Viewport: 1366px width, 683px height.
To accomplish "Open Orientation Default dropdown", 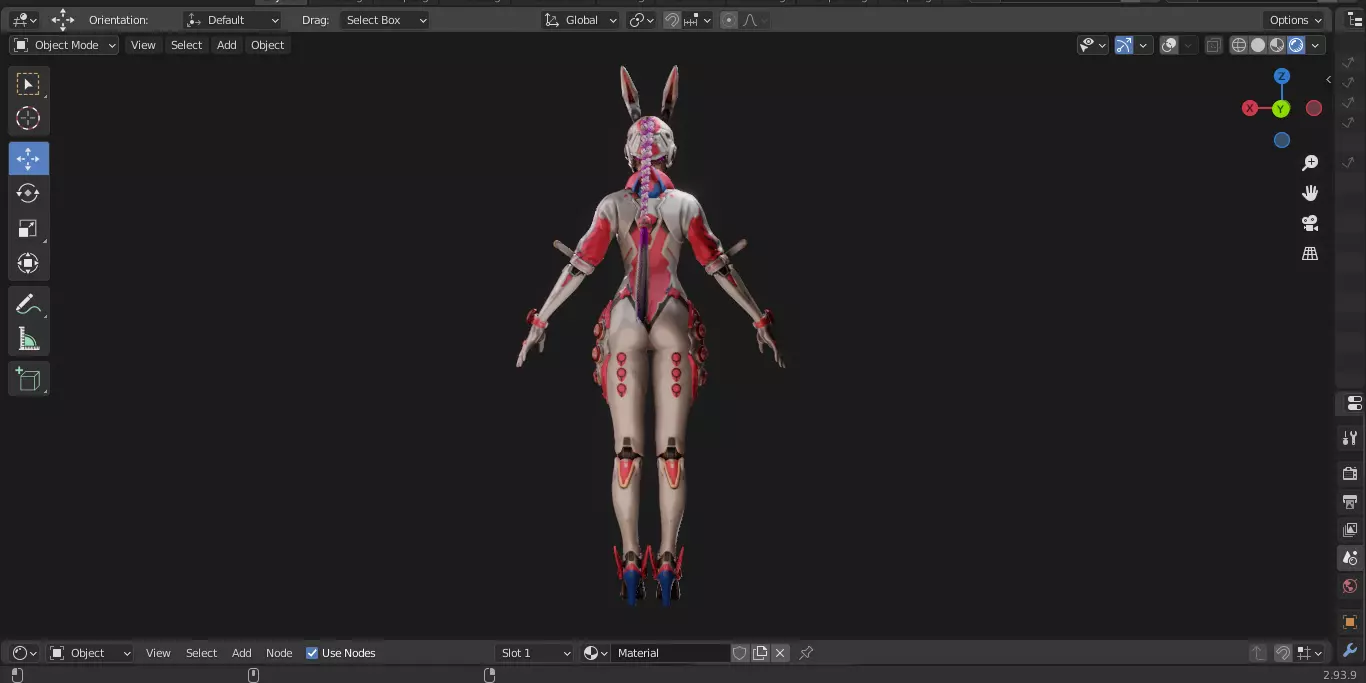I will (x=233, y=20).
